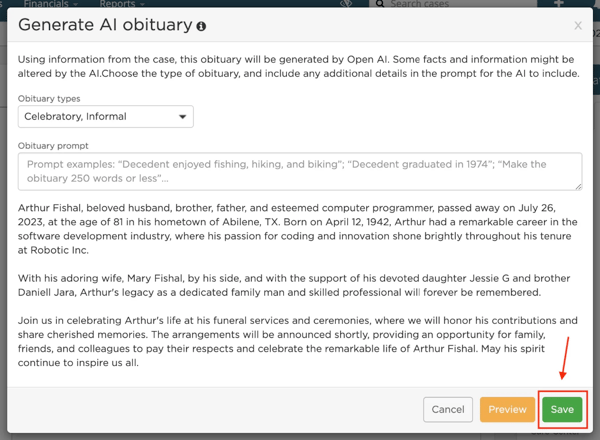Click into the Search cases field
This screenshot has height=440, width=600.
pyautogui.click(x=453, y=4)
